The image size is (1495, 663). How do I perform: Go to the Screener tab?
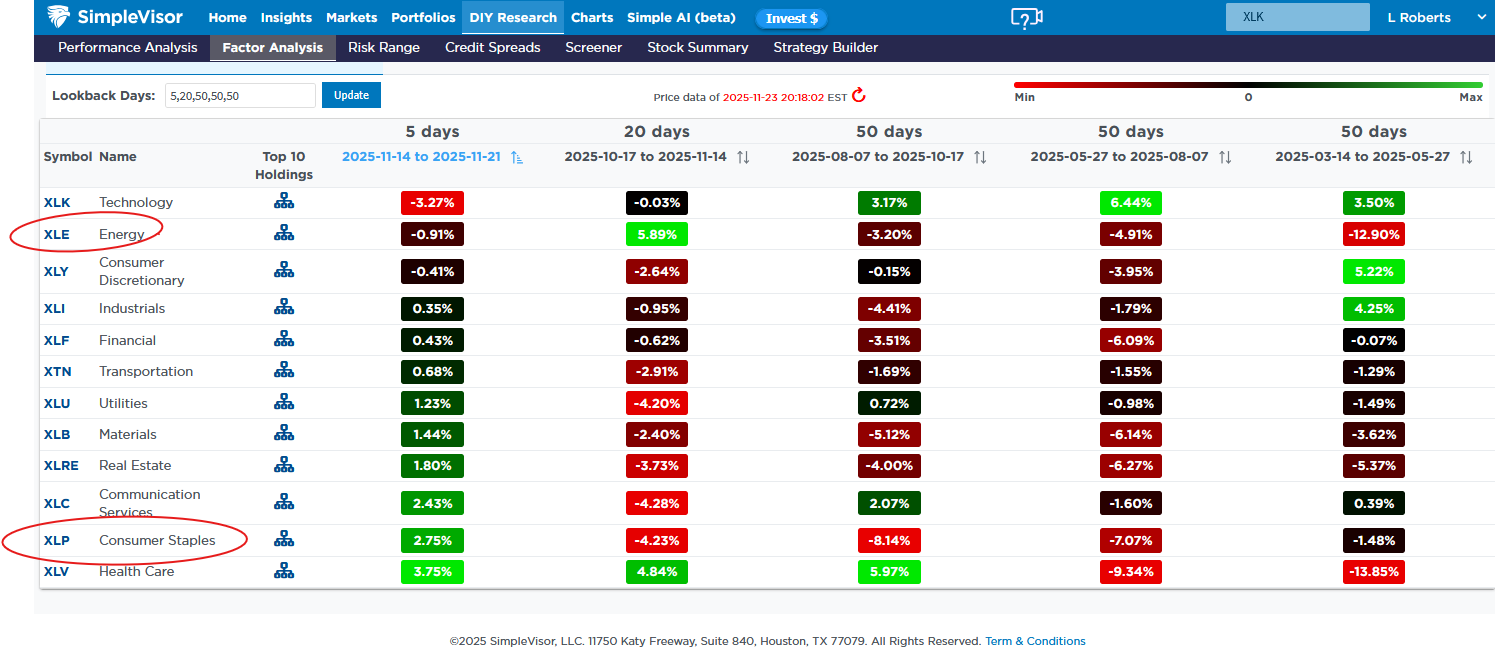coord(593,48)
